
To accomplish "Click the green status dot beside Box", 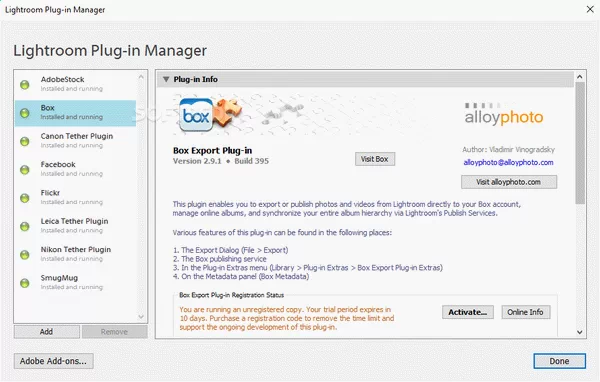I will point(24,113).
